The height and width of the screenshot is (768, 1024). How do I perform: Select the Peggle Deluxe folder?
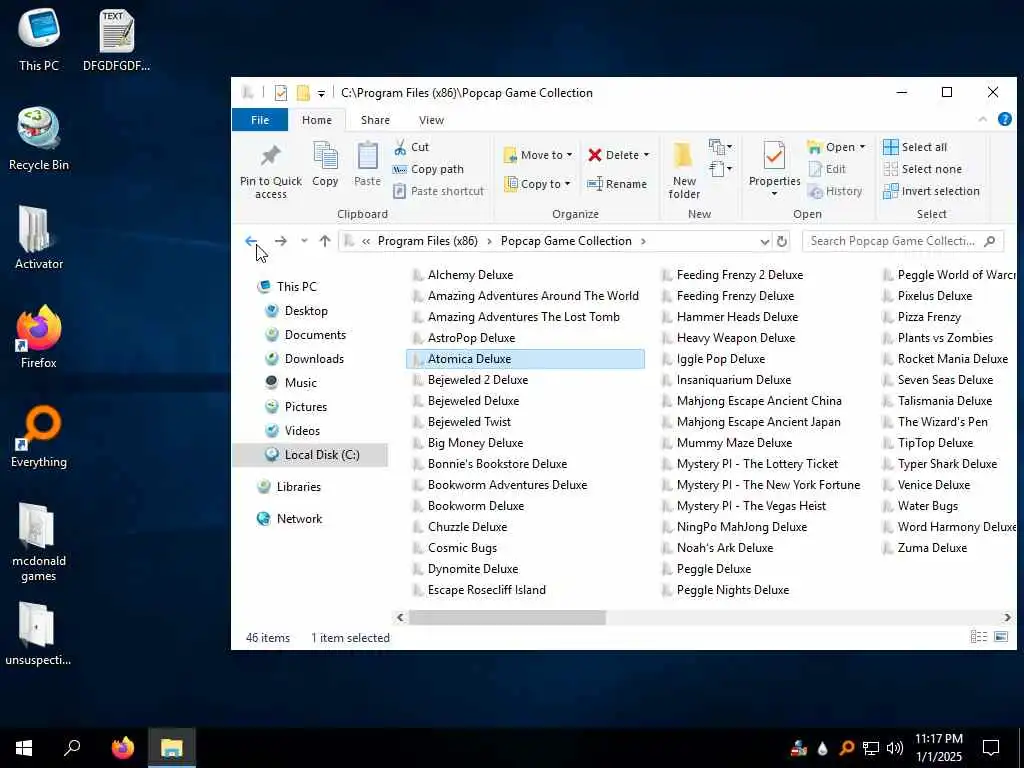[713, 569]
